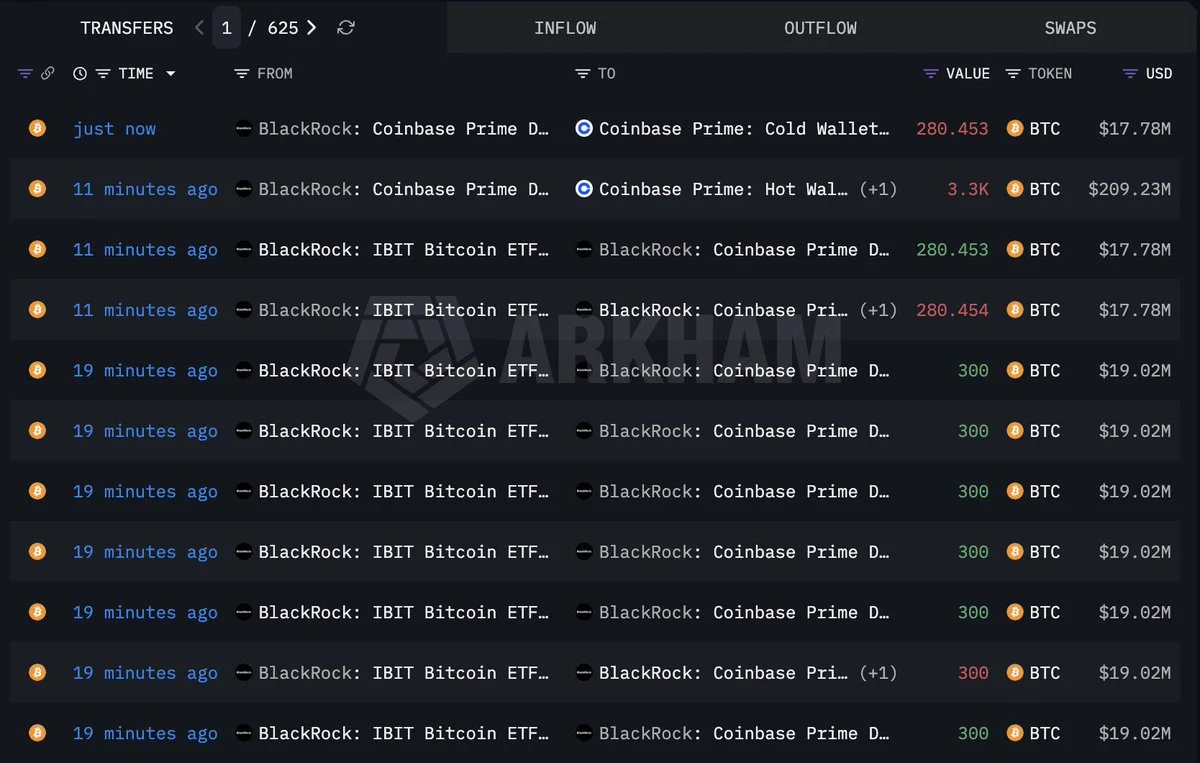Open the leftmost filter icon beside link icon
1200x763 pixels.
[x=25, y=73]
